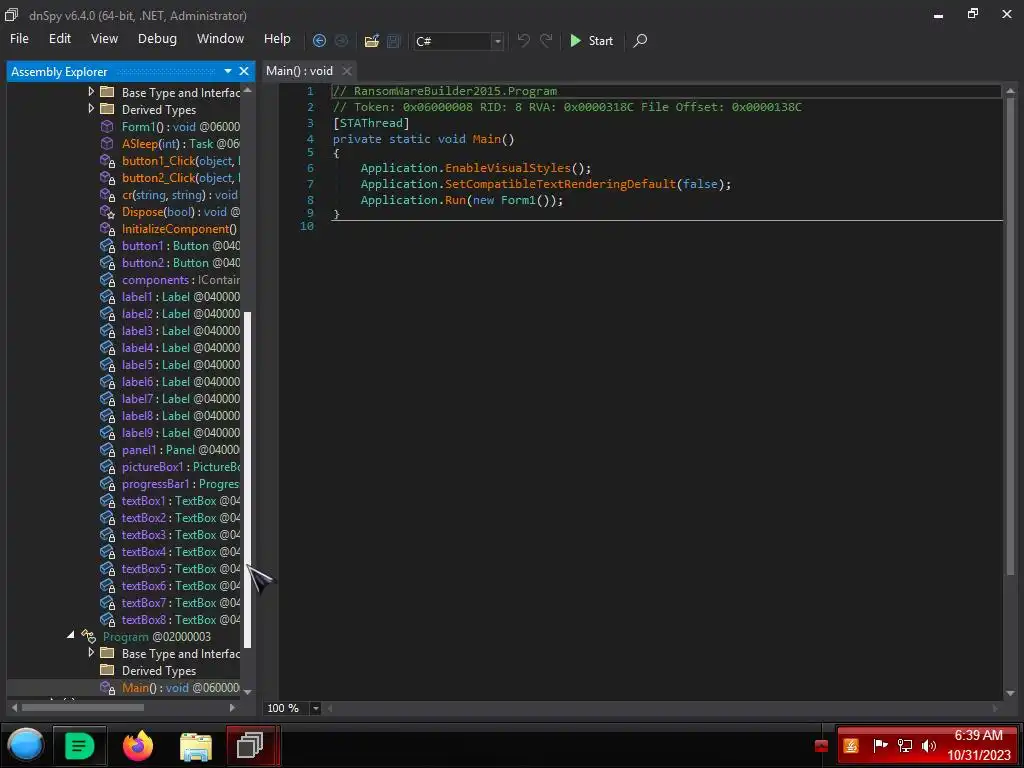This screenshot has height=768, width=1024.
Task: Open the Window menu
Action: [220, 39]
